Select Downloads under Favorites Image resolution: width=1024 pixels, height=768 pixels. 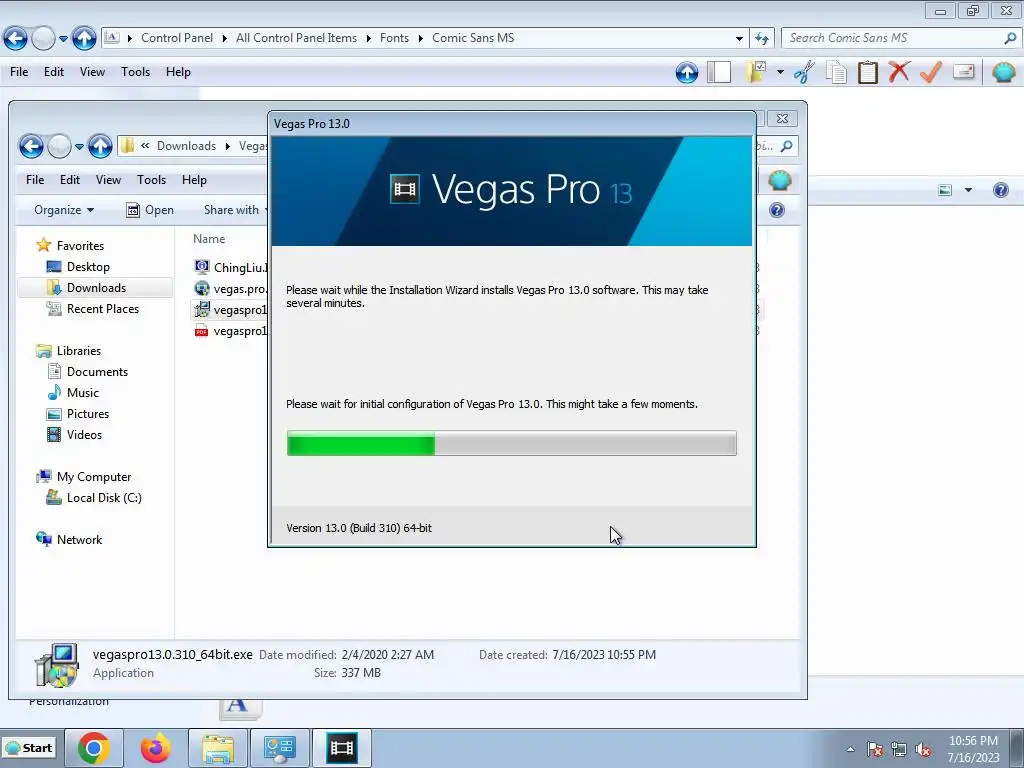click(96, 288)
